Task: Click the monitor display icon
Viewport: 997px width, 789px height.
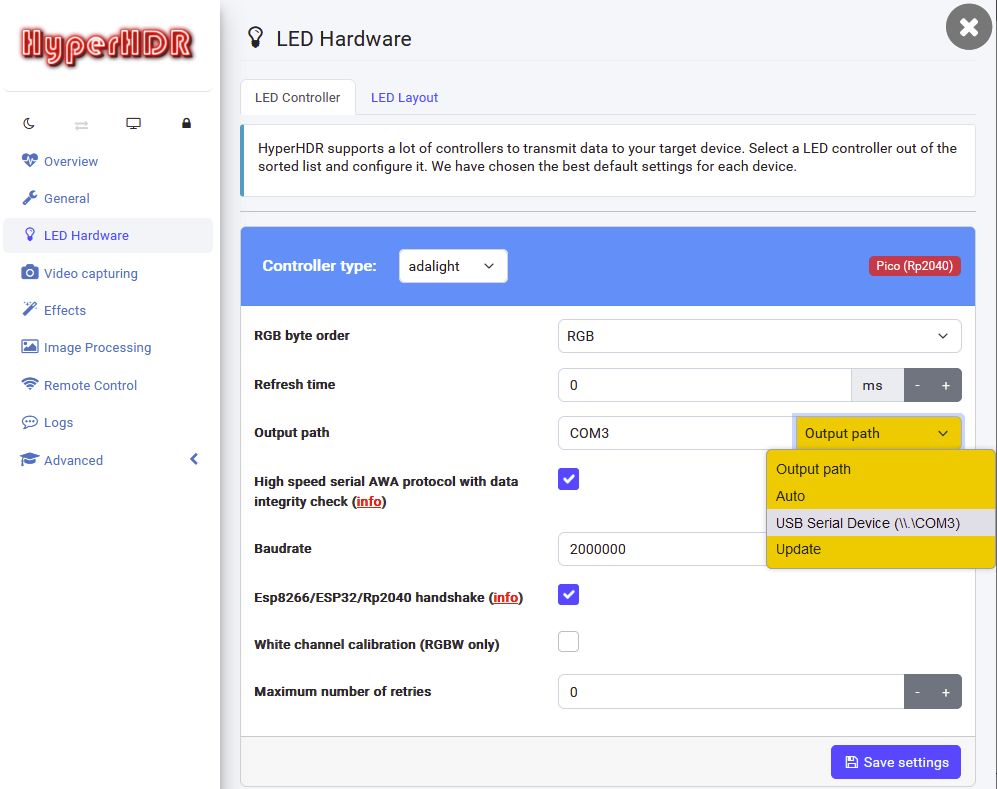Action: (134, 123)
